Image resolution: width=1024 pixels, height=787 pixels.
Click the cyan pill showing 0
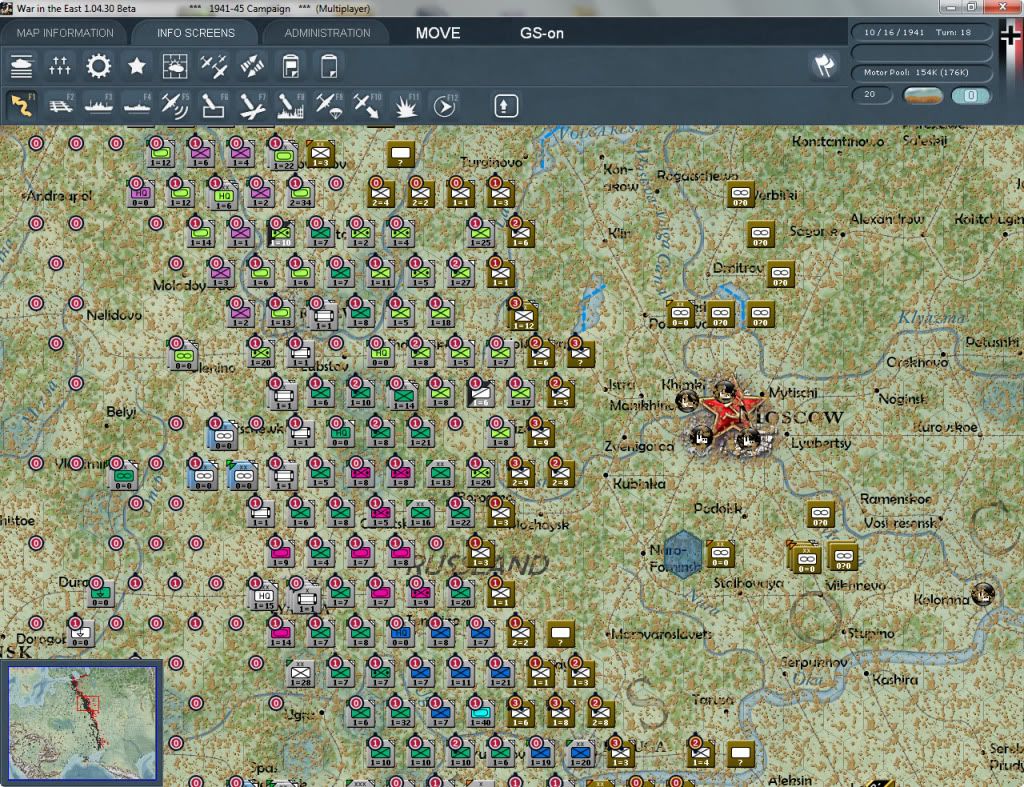pos(971,95)
